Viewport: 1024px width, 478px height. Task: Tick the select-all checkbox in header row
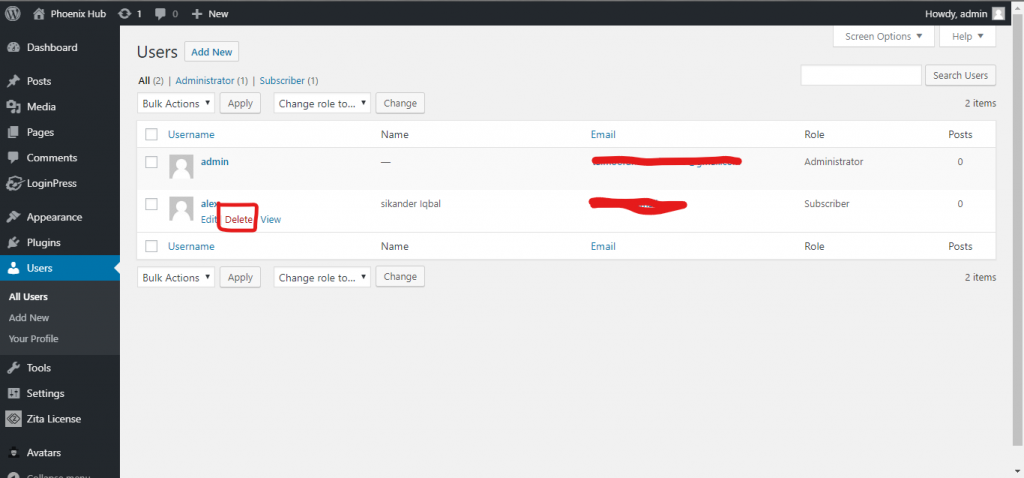[x=152, y=134]
